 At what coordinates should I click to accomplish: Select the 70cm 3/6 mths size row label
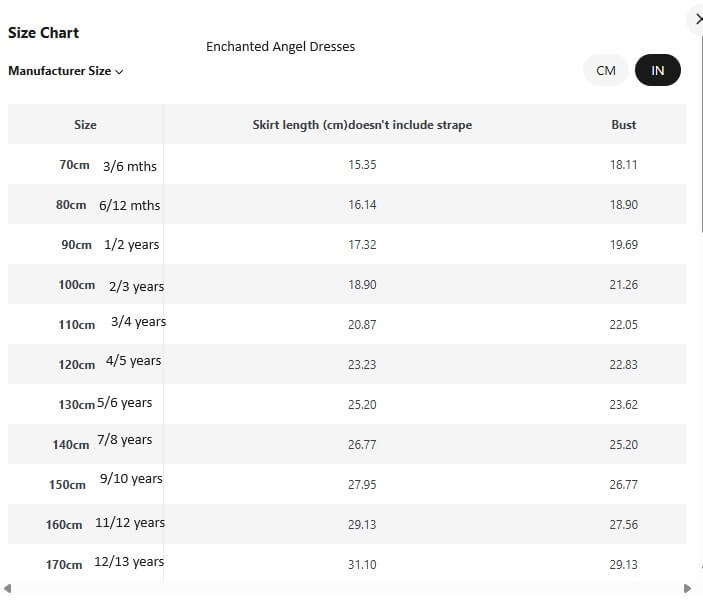108,165
